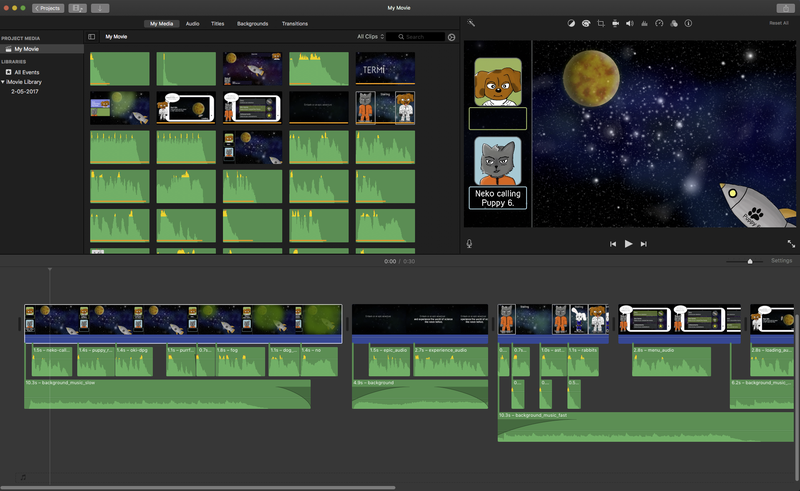The height and width of the screenshot is (491, 800).
Task: Open the color balance tool
Action: click(x=571, y=23)
